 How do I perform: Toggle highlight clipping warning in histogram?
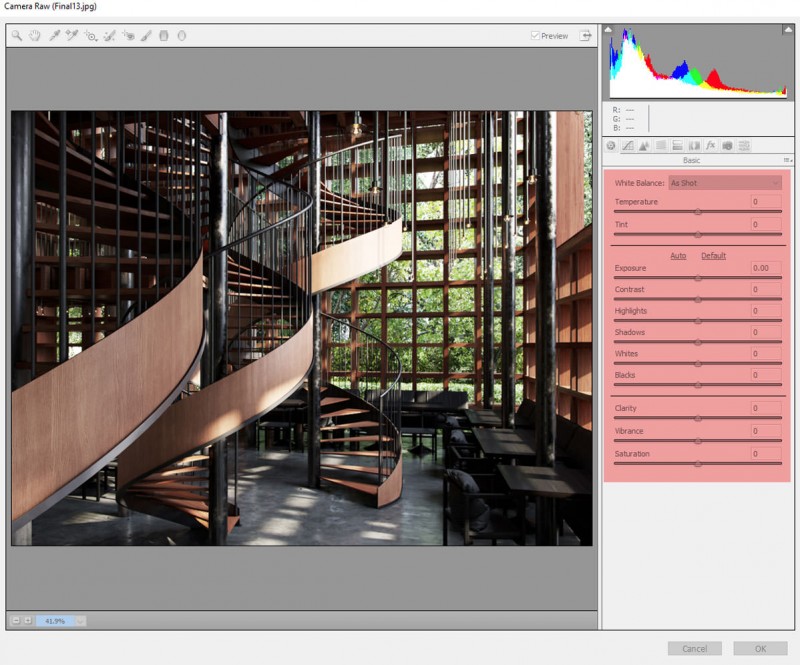(786, 30)
